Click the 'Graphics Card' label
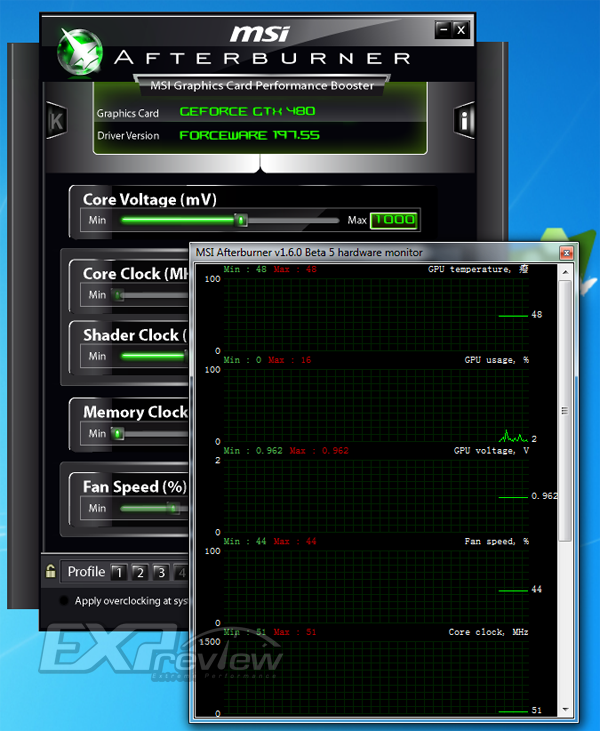This screenshot has height=731, width=600. (128, 113)
